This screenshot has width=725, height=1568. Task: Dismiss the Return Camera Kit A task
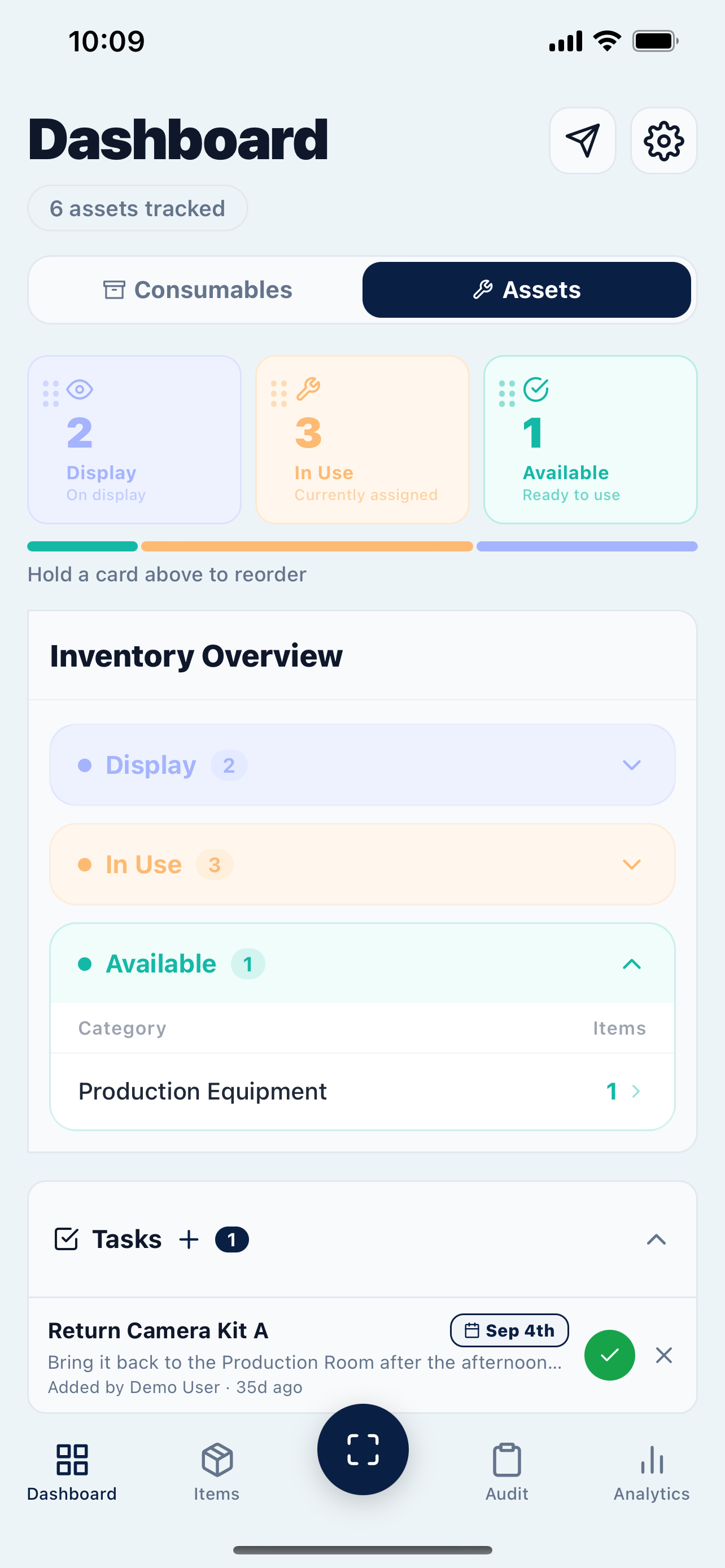[x=663, y=1355]
